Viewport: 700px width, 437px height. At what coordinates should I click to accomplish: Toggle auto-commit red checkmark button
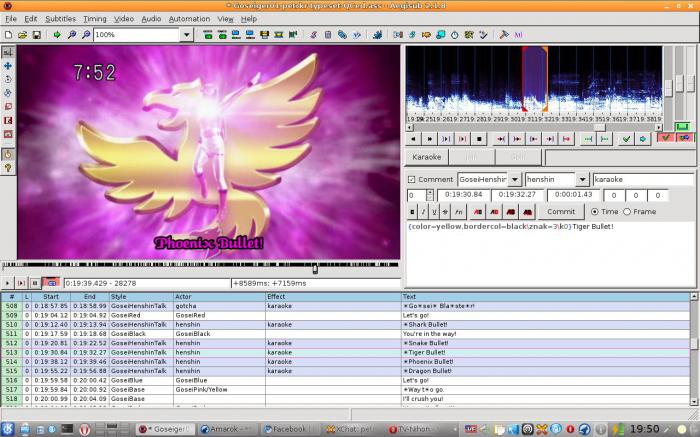[666, 138]
